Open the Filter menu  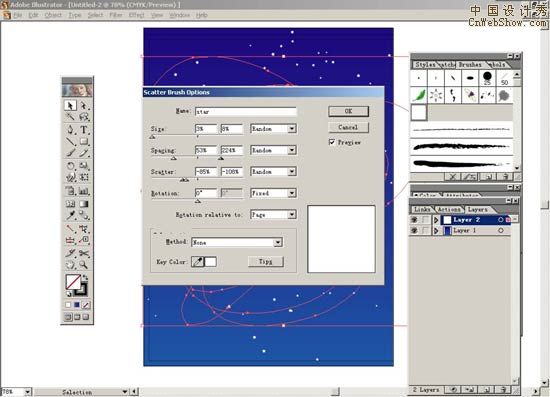click(116, 15)
